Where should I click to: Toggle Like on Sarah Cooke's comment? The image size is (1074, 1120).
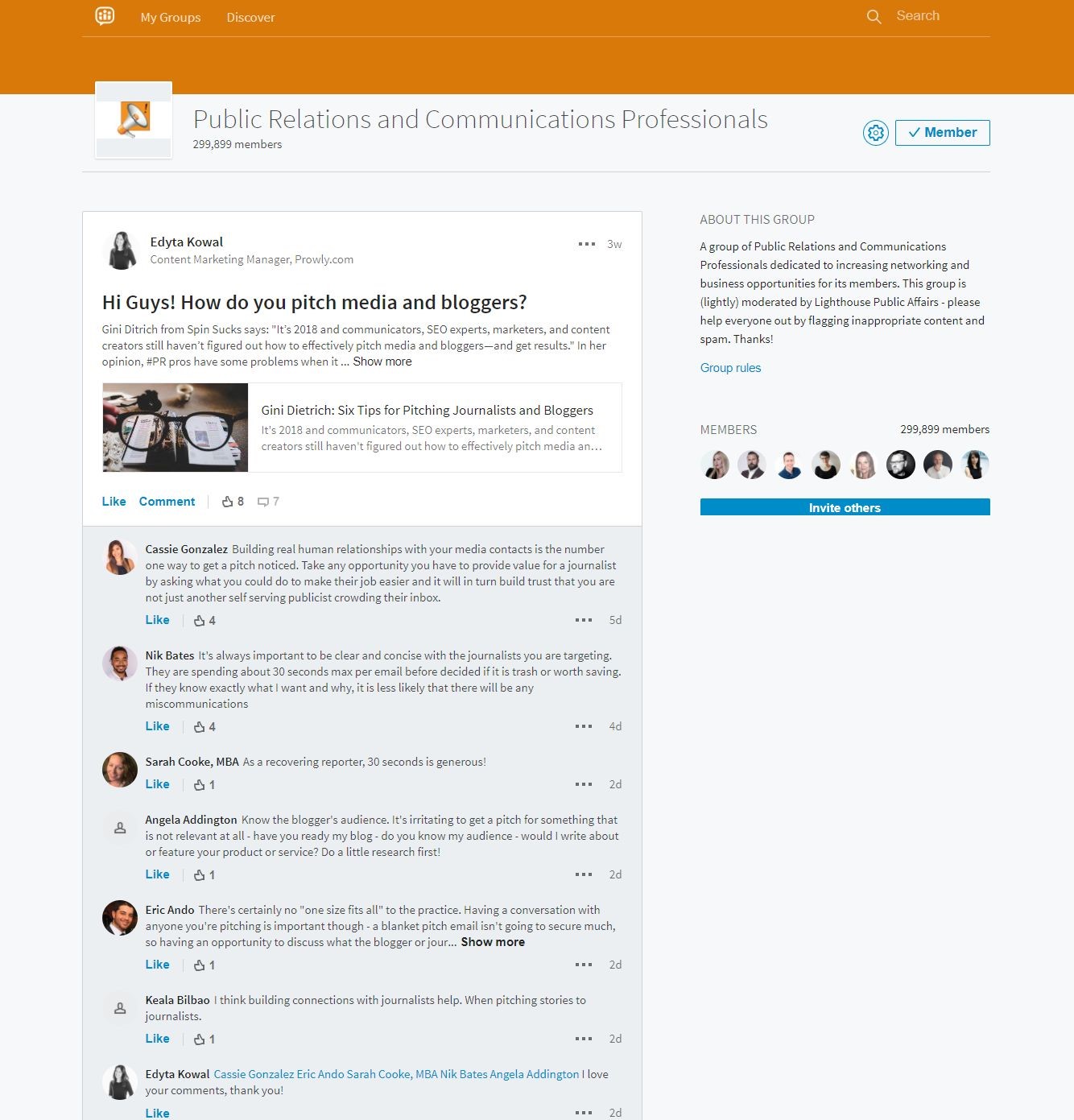158,783
